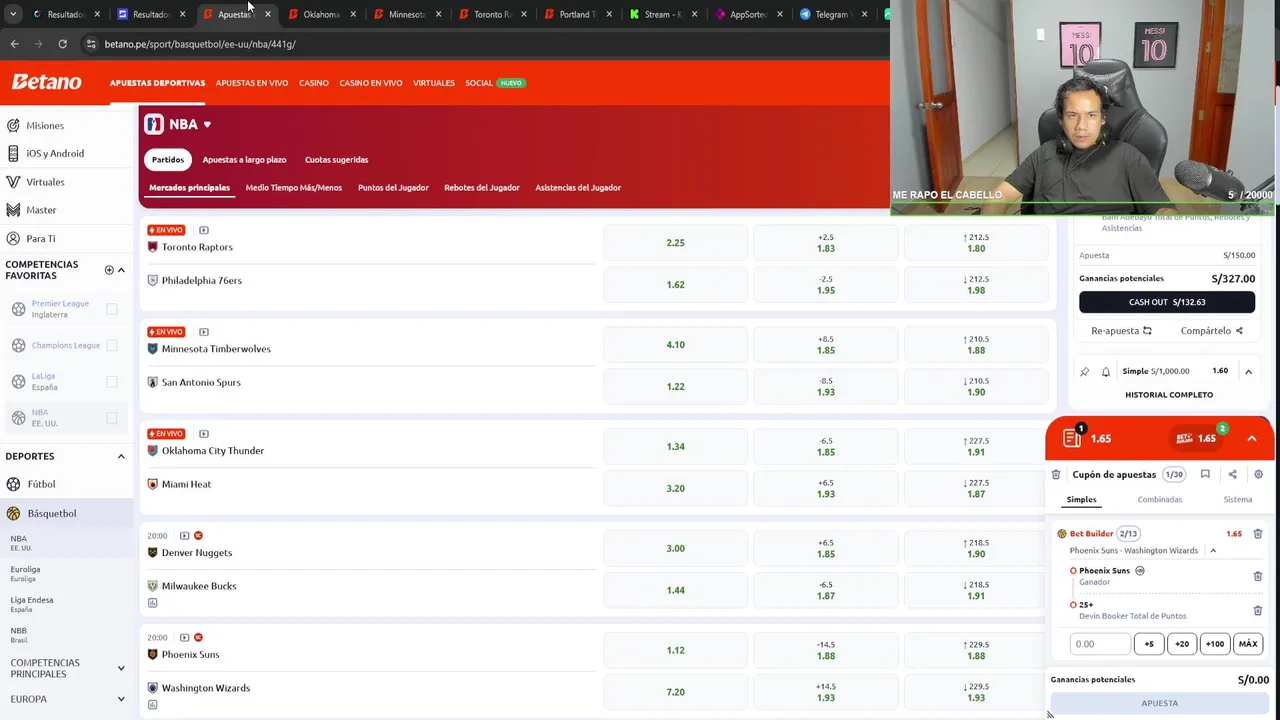The image size is (1280, 720).
Task: Click the stats icon under Milwaukee Bucks
Action: point(152,603)
